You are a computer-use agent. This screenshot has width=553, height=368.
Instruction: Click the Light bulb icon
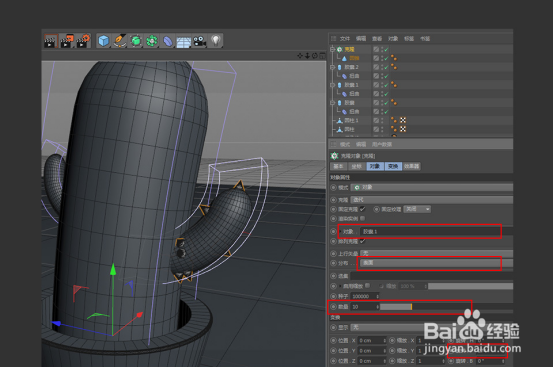pyautogui.click(x=216, y=40)
